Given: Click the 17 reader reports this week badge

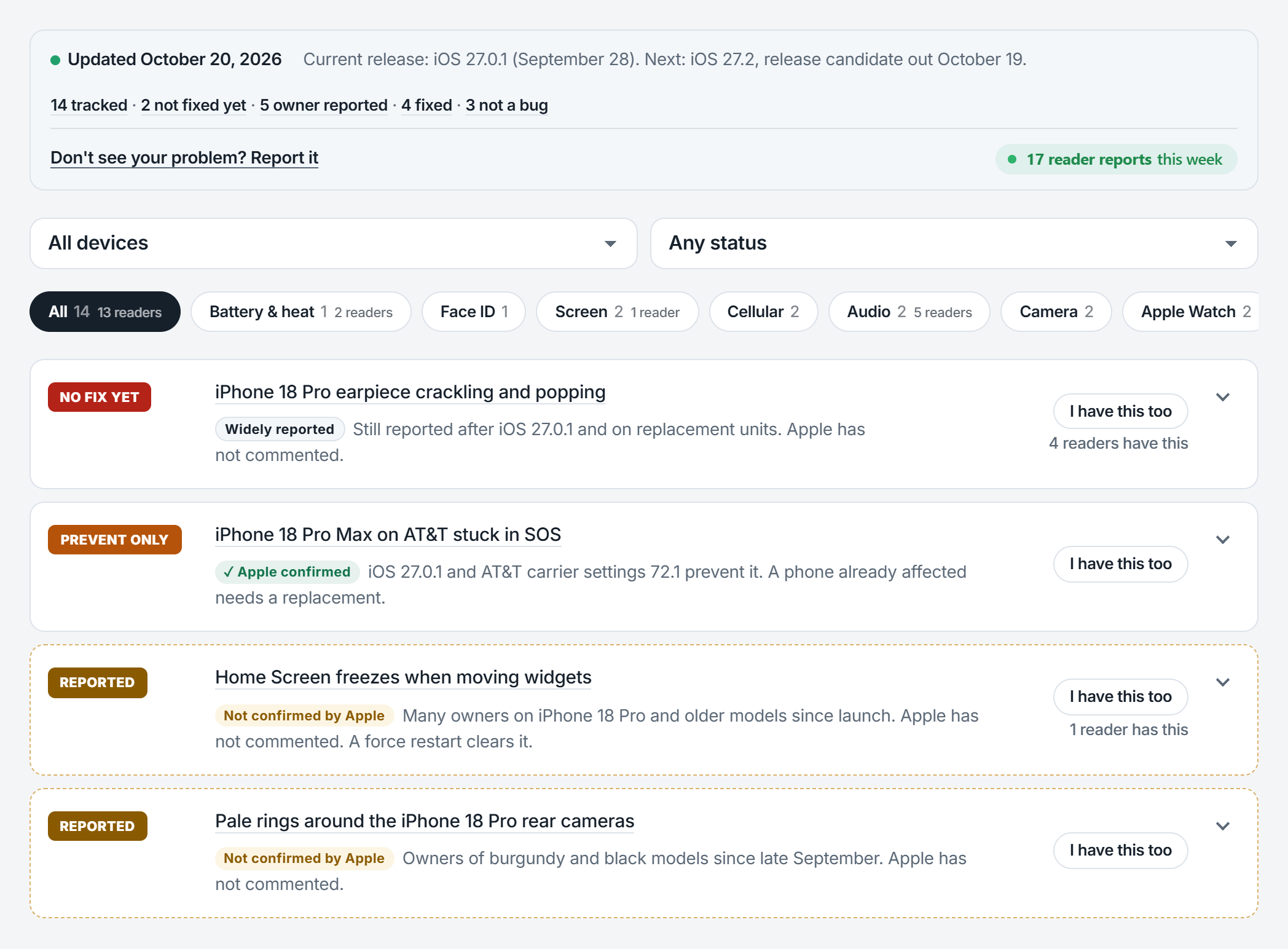Looking at the screenshot, I should pos(1116,159).
